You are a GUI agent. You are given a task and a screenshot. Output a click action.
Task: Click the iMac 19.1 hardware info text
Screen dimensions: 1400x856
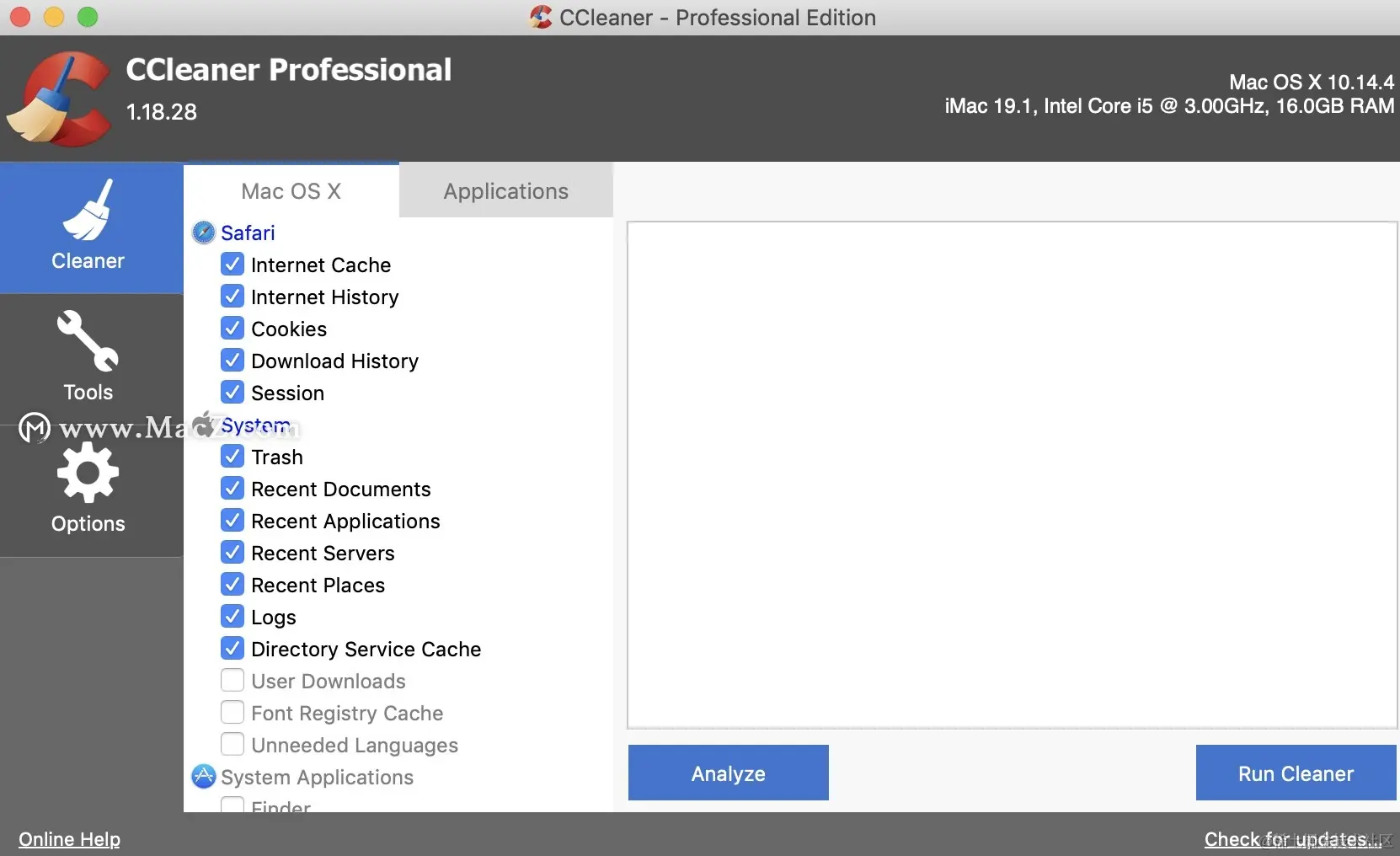pos(1169,106)
